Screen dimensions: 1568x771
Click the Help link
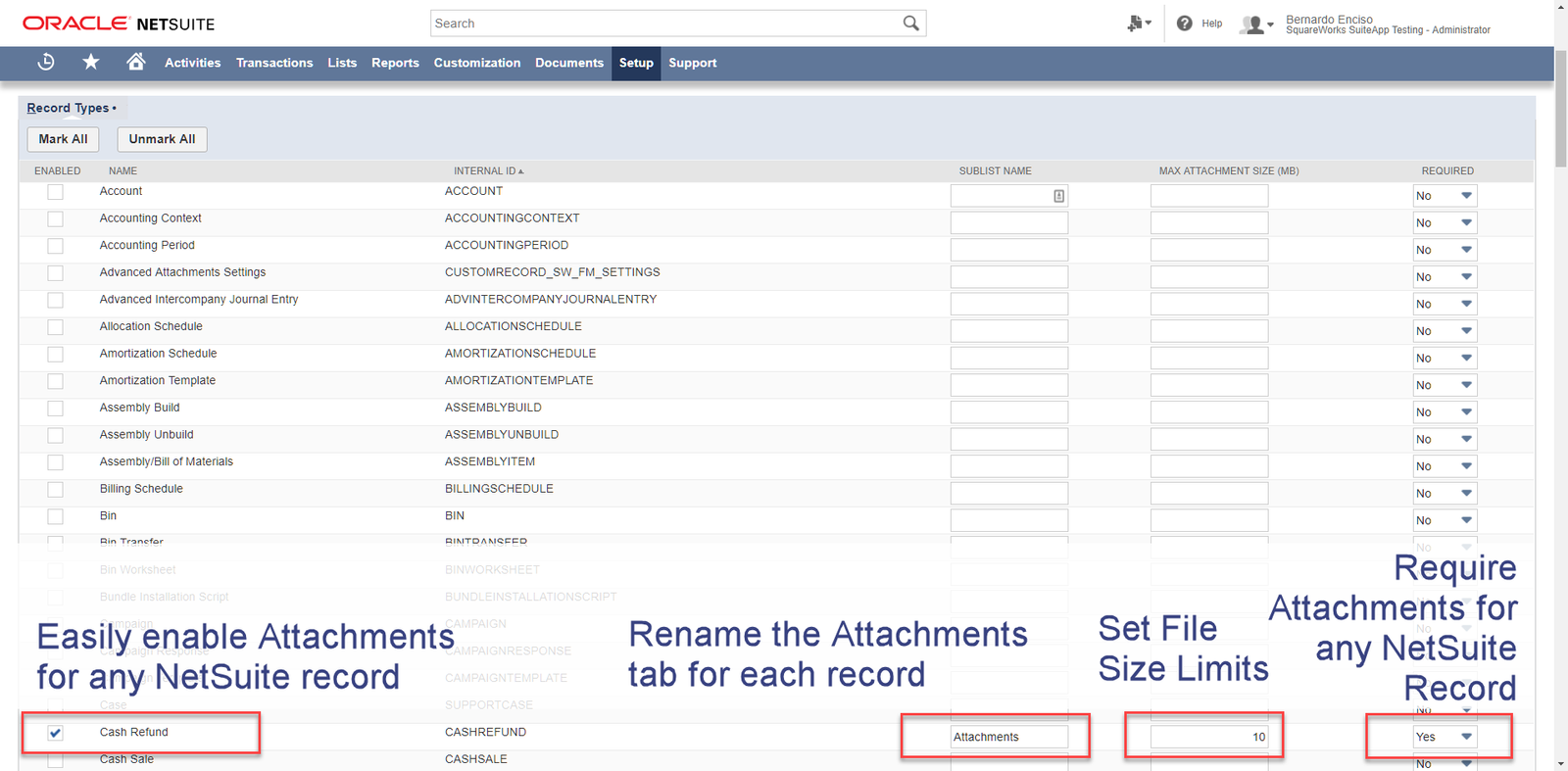pyautogui.click(x=1212, y=24)
